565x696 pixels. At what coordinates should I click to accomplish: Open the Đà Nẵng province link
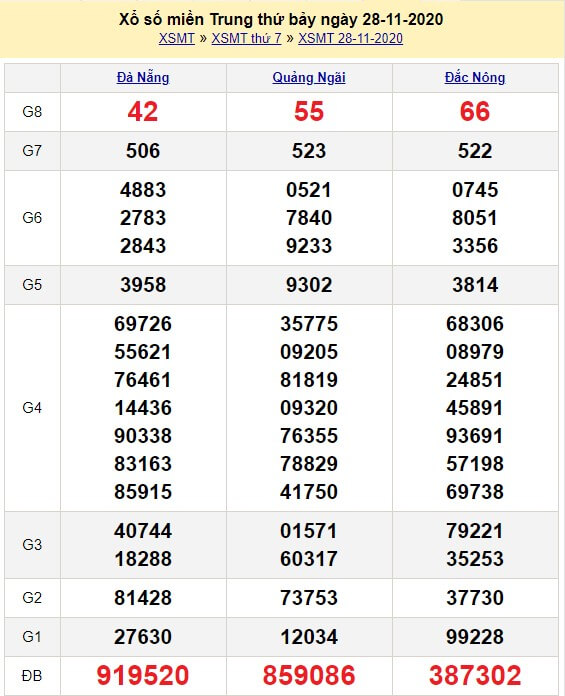coord(143,78)
